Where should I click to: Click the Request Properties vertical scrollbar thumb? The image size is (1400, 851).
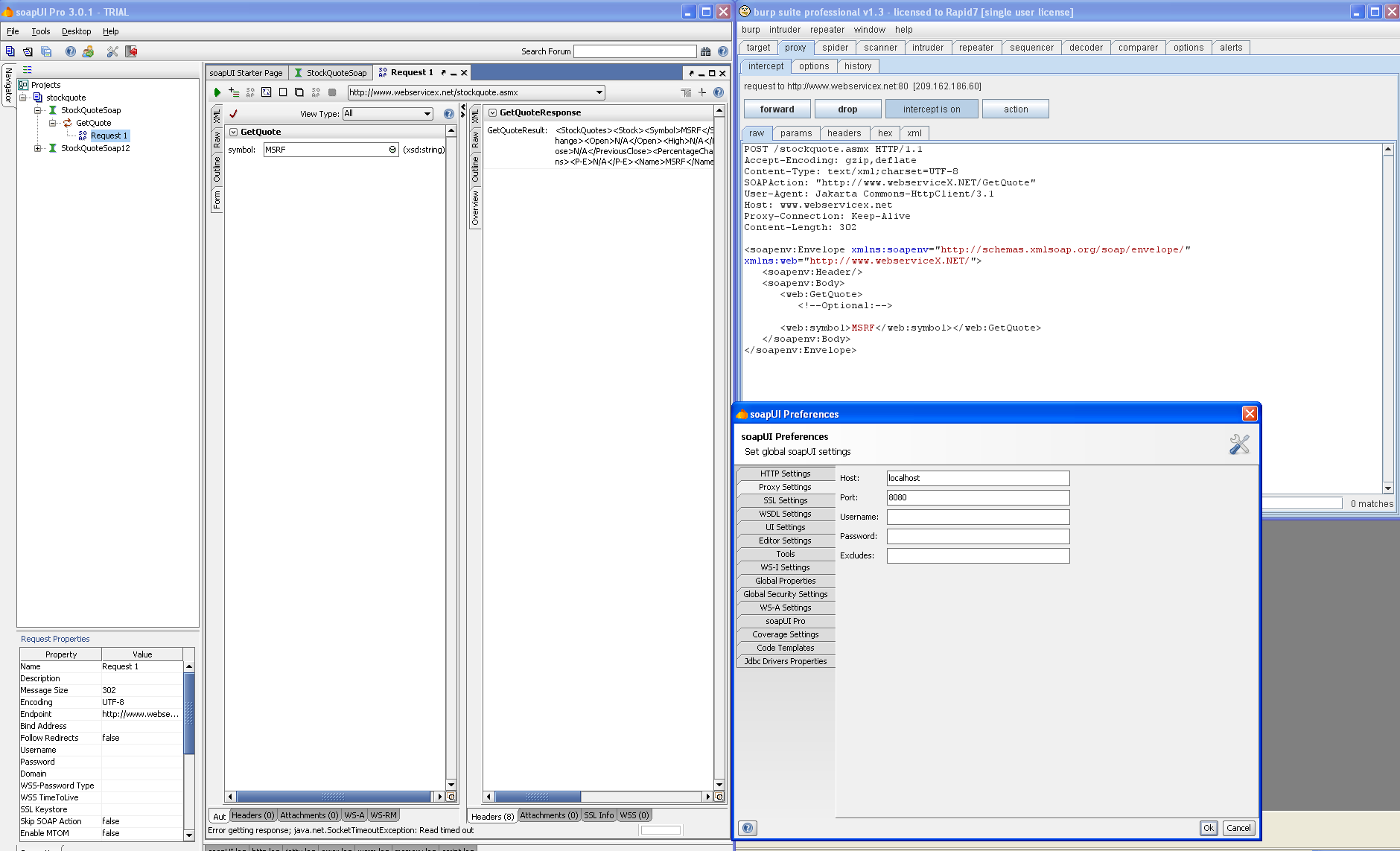tap(189, 713)
